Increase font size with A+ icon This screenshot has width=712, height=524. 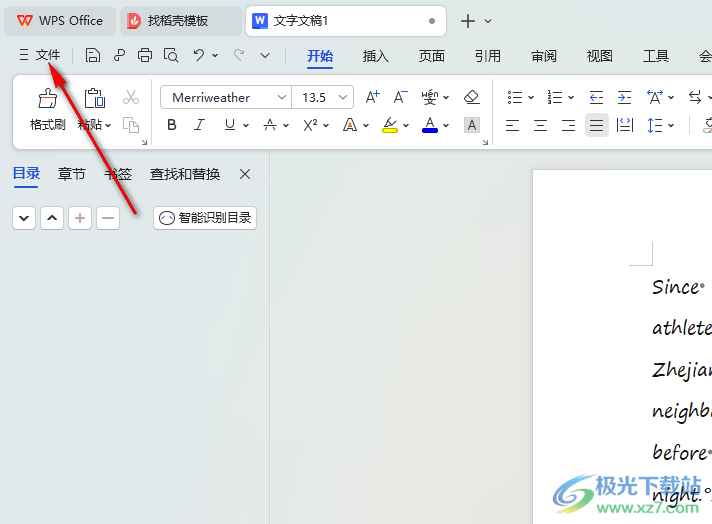point(372,97)
